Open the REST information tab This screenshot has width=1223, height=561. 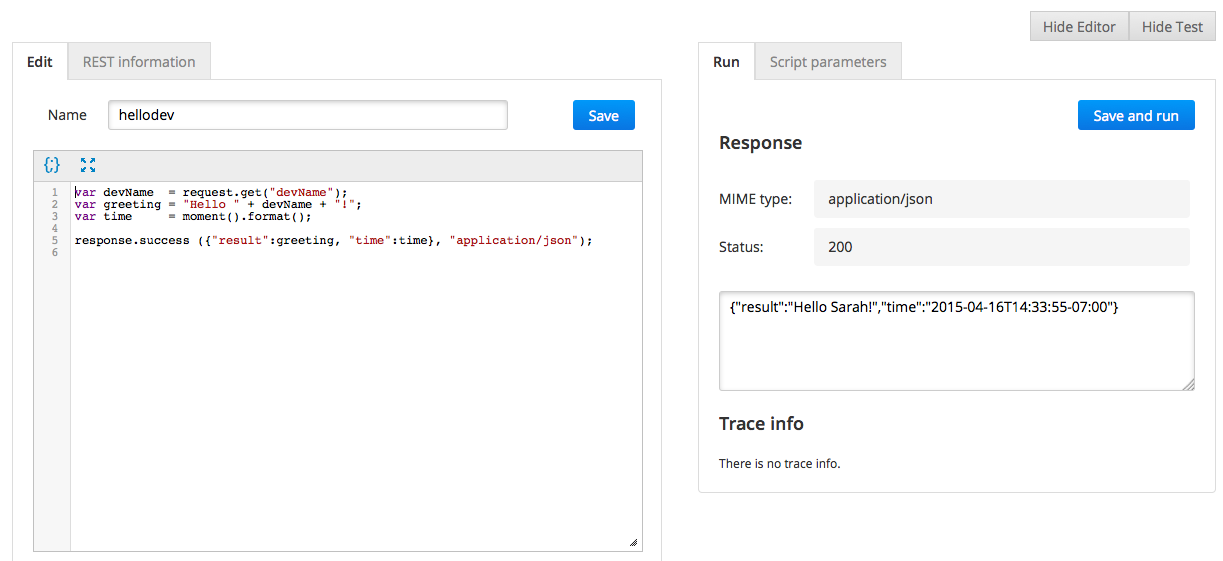point(139,62)
